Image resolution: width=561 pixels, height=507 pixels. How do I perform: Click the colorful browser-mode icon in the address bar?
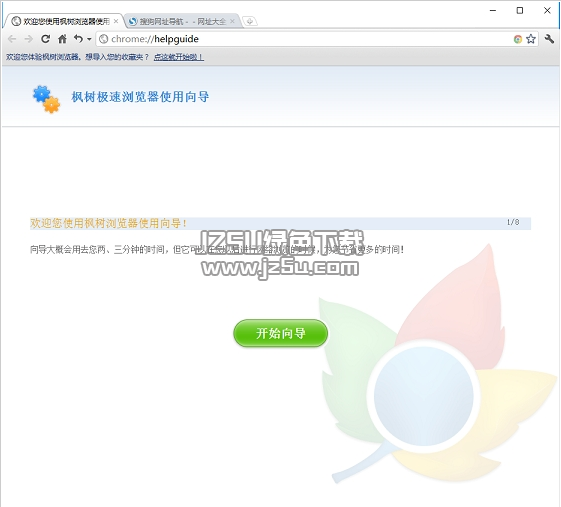click(517, 39)
